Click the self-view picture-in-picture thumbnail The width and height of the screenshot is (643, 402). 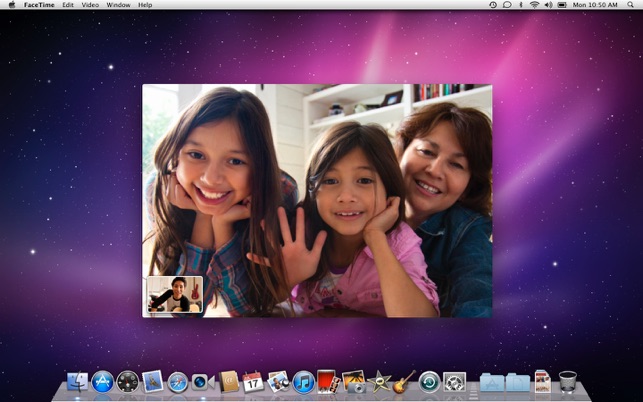(174, 295)
